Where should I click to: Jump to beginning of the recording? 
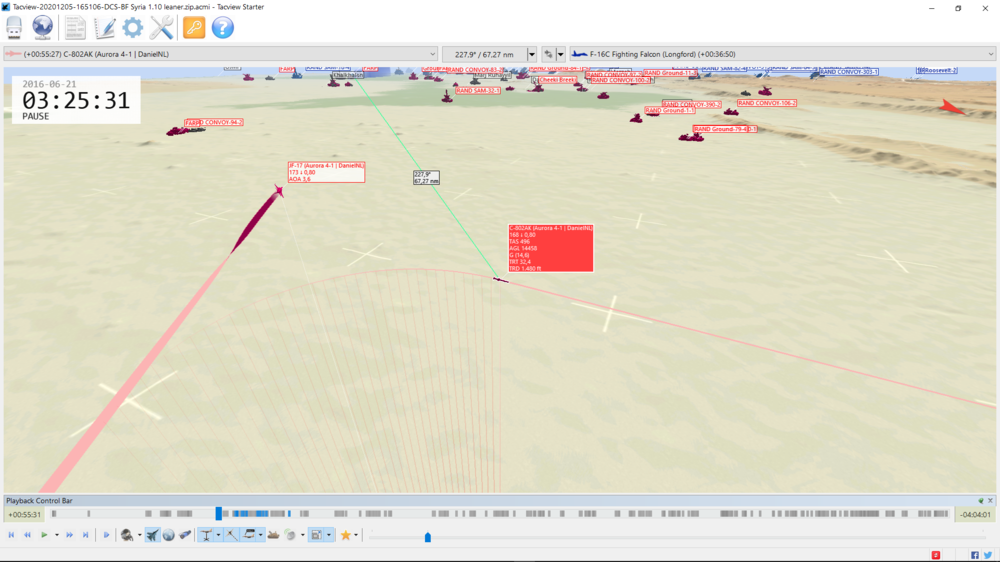[x=11, y=535]
